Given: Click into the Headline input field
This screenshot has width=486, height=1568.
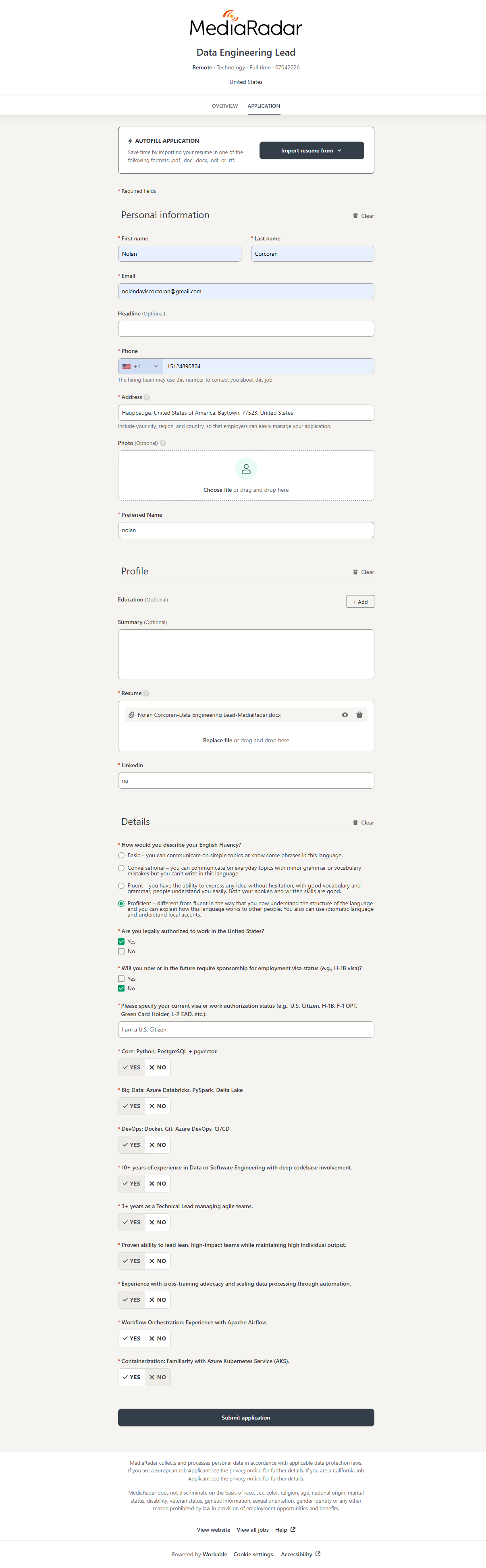Looking at the screenshot, I should click(x=246, y=329).
